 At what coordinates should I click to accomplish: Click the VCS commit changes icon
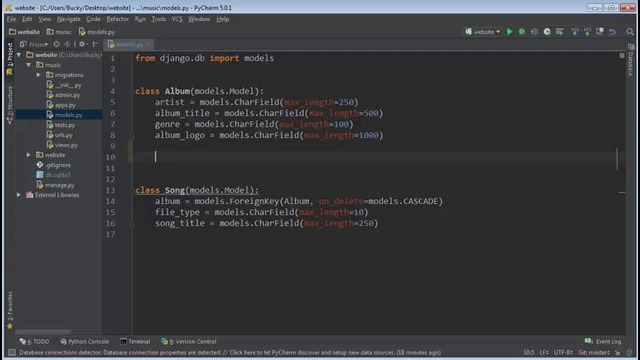[x=587, y=31]
